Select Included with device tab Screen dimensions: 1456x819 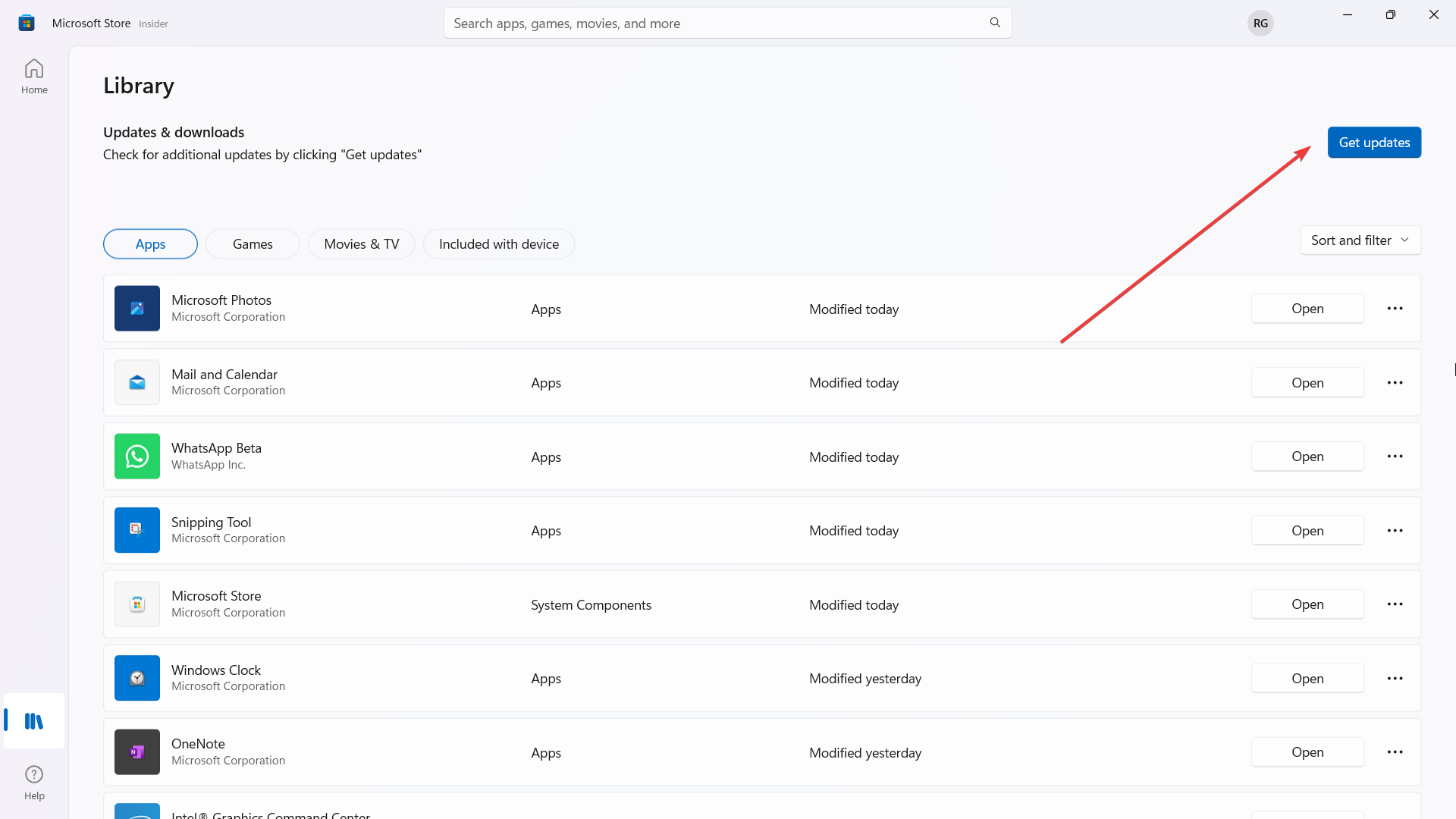pyautogui.click(x=498, y=243)
